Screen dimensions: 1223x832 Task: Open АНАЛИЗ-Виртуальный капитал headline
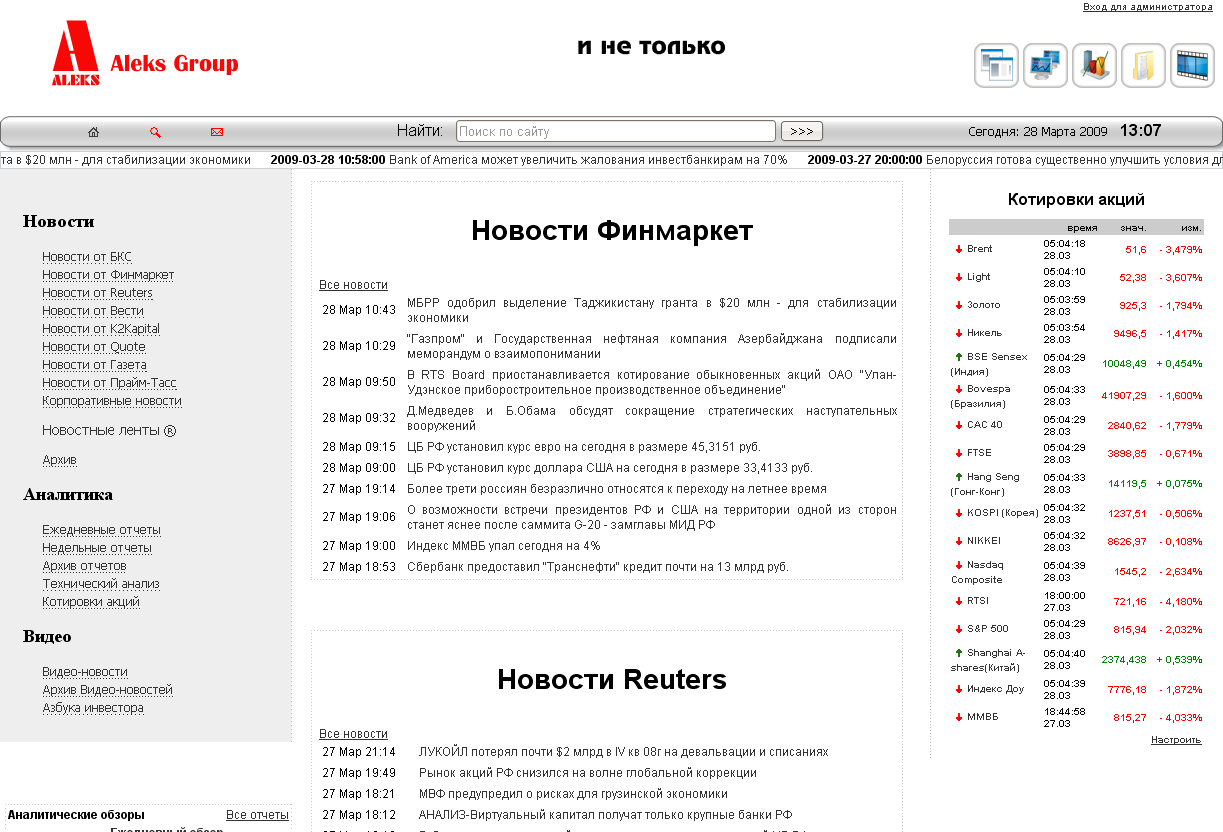pyautogui.click(x=606, y=815)
